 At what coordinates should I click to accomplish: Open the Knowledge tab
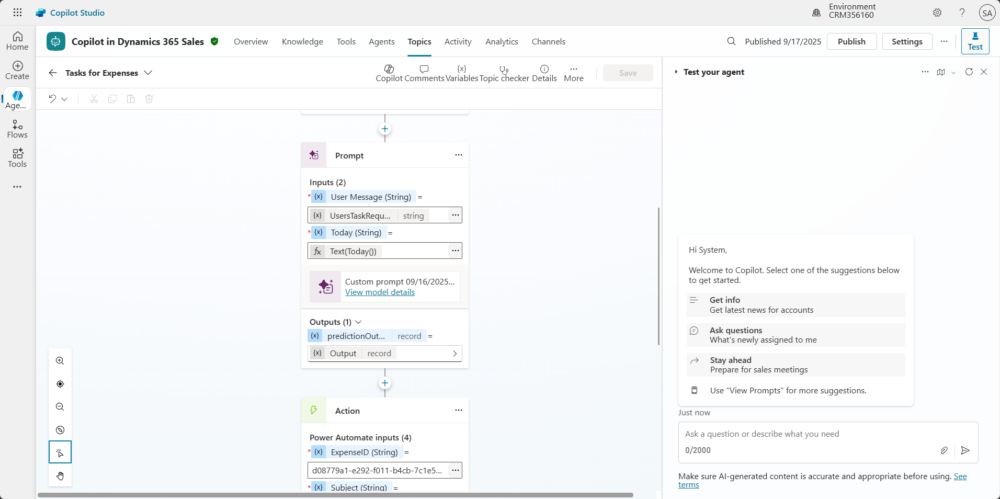(302, 42)
